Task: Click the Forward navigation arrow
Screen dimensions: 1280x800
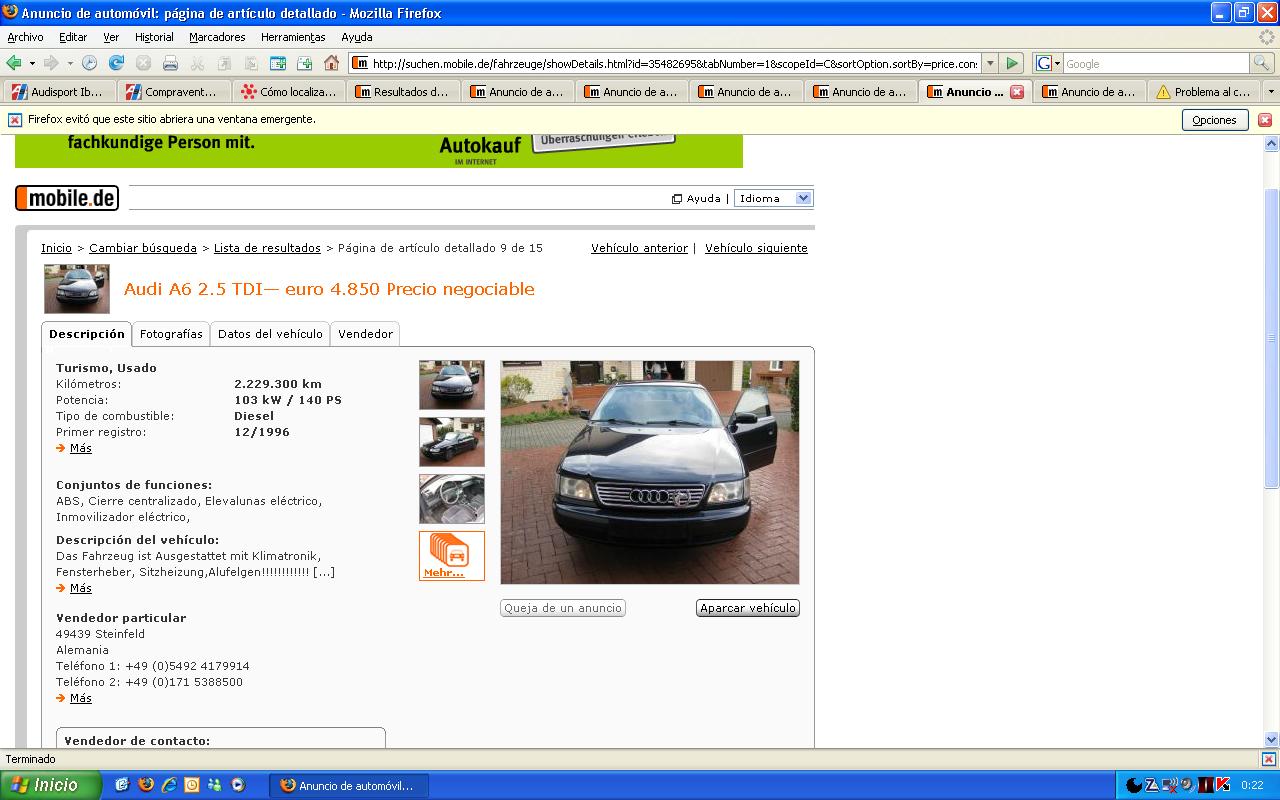Action: pyautogui.click(x=51, y=63)
